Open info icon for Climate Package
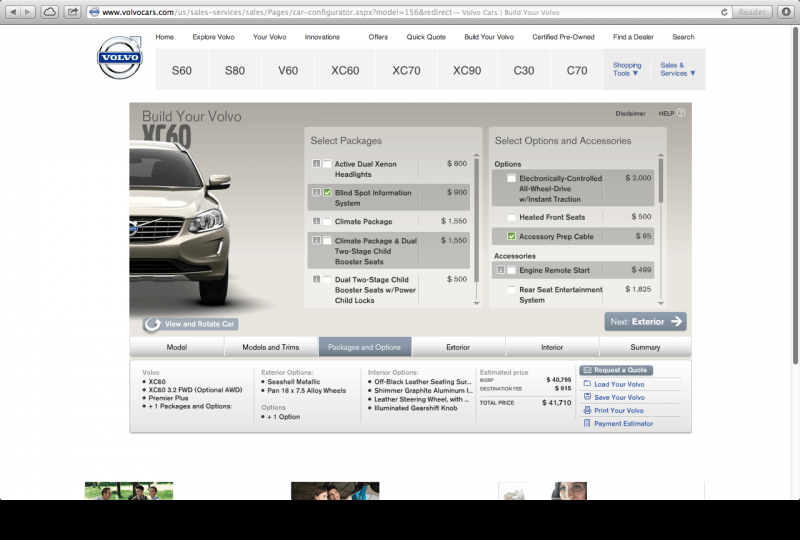800x540 pixels. 316,221
